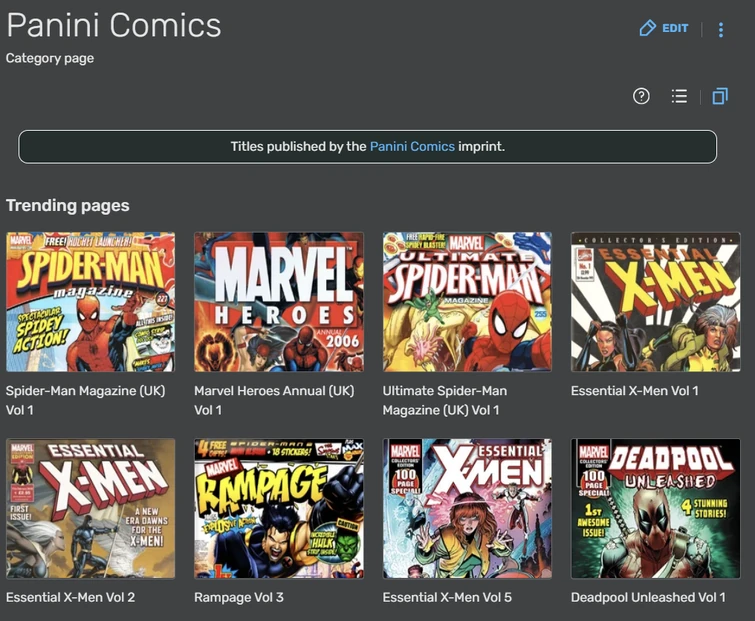The image size is (755, 621).
Task: Click the 'Category page' subtitle text
Action: click(50, 58)
